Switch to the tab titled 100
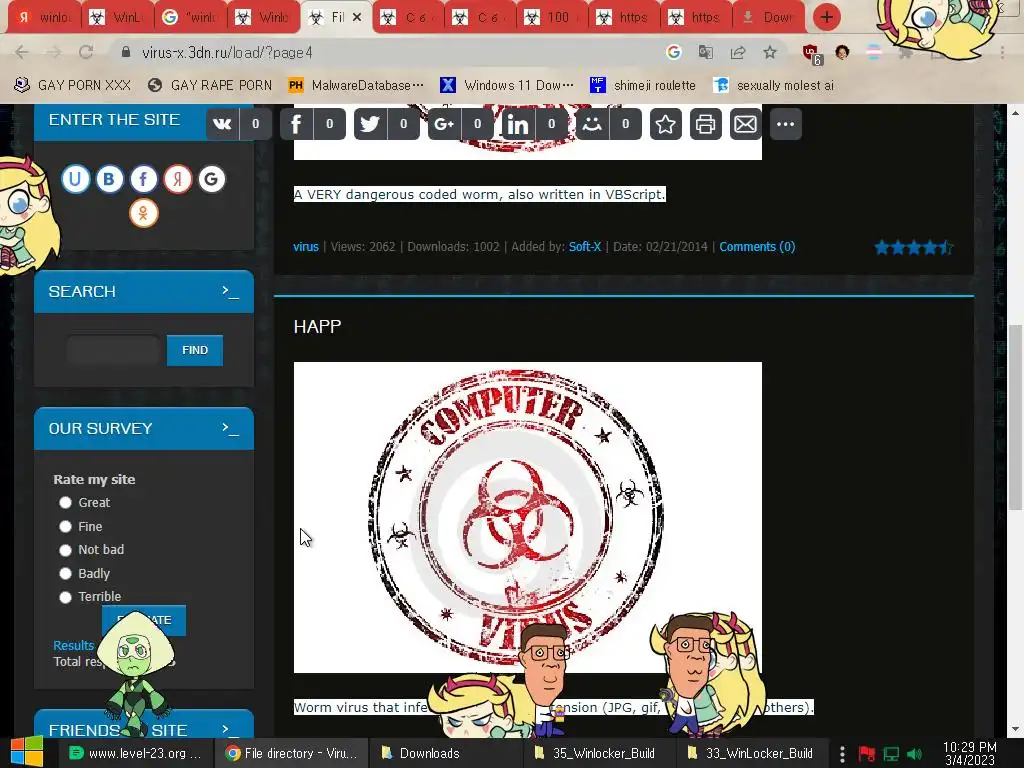 (552, 17)
